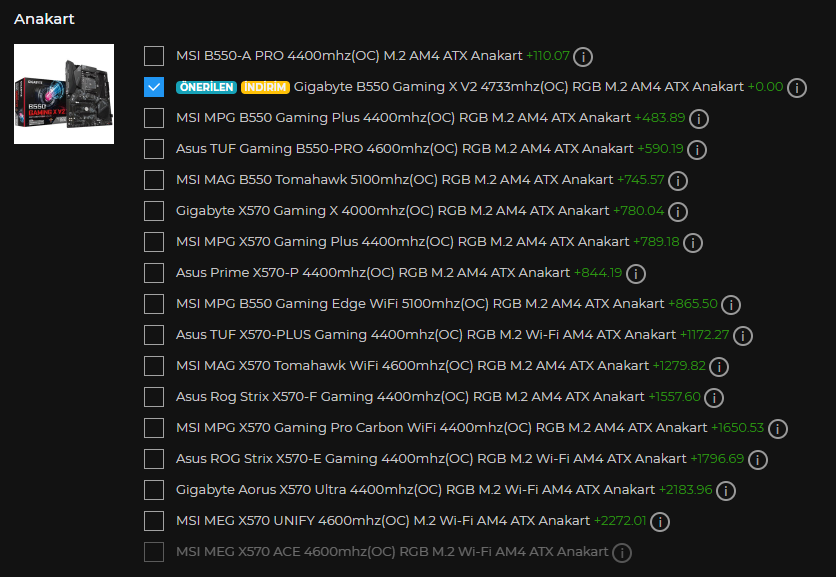The height and width of the screenshot is (577, 836).
Task: Click the Anakart section heading
Action: tap(44, 19)
